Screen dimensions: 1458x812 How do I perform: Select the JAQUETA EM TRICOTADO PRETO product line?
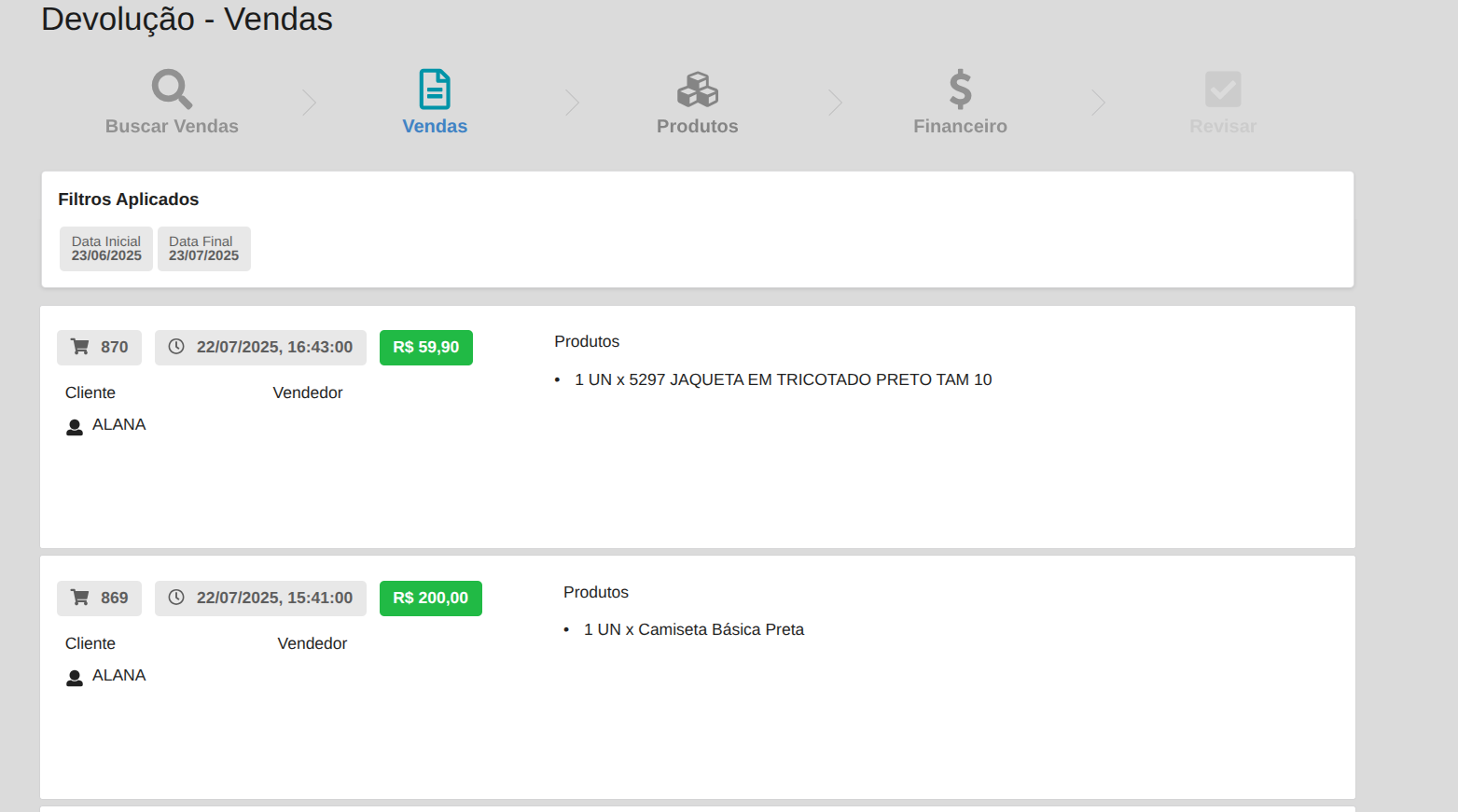tap(783, 379)
